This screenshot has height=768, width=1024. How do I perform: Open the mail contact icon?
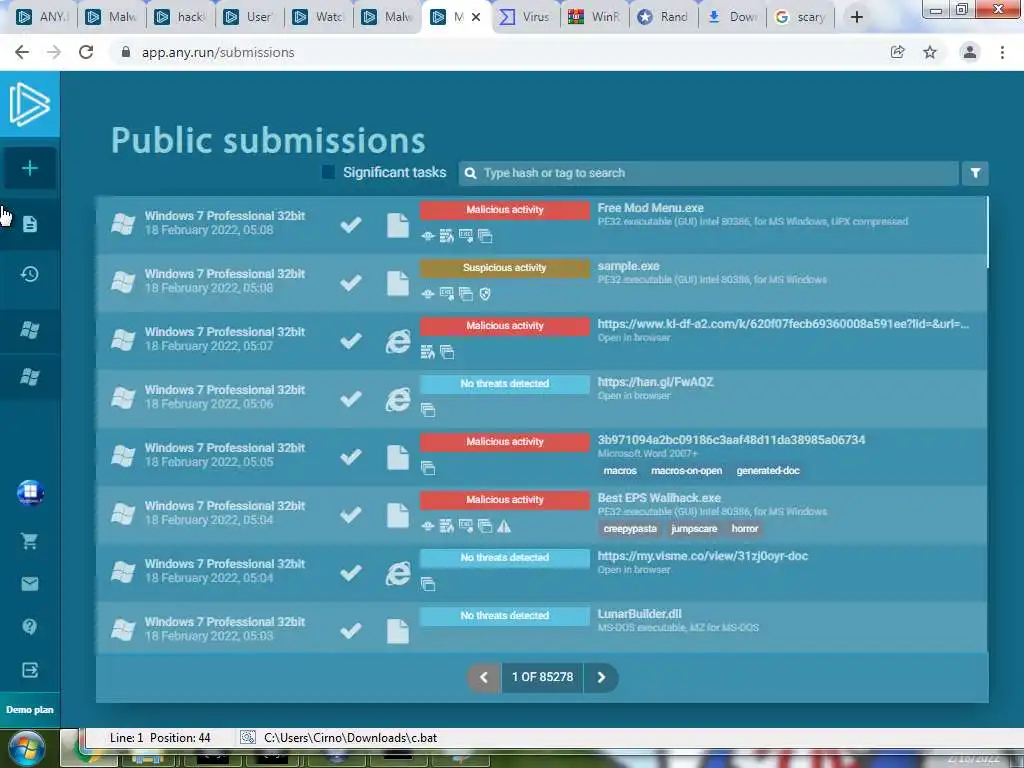click(29, 584)
